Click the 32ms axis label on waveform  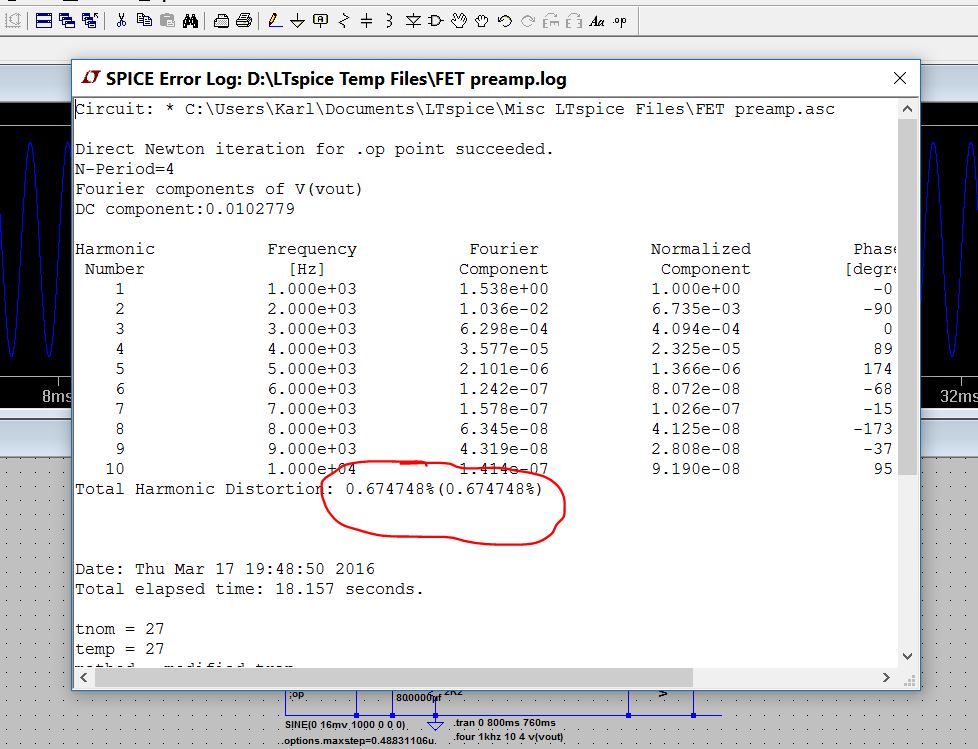[958, 396]
